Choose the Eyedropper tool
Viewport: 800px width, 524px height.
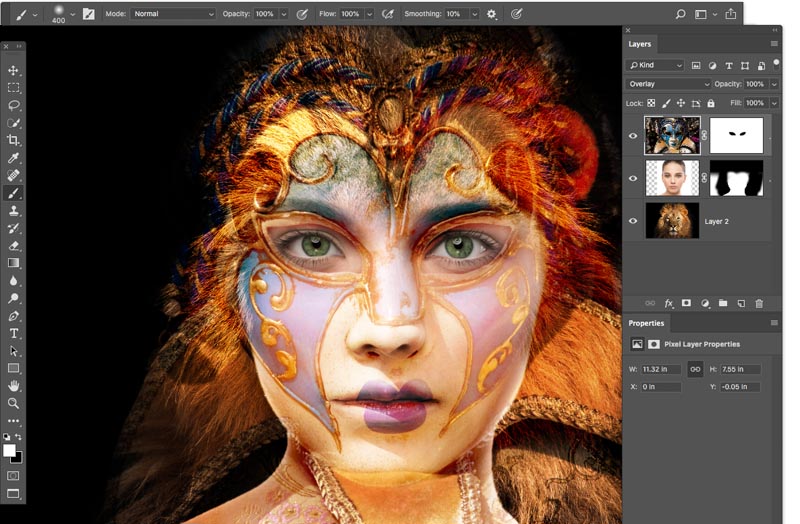pyautogui.click(x=14, y=158)
